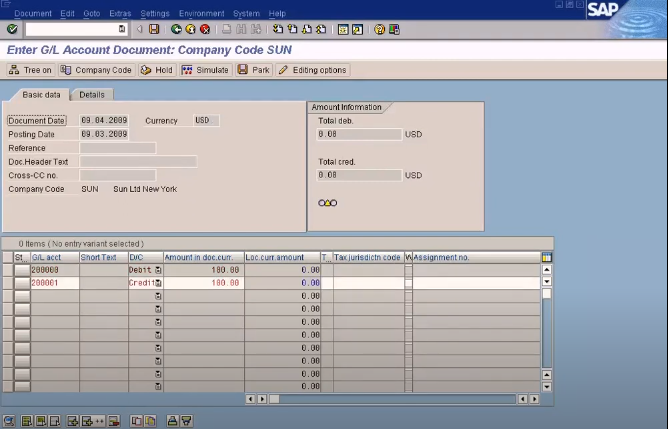This screenshot has width=668, height=429.
Task: Open the Edit menu
Action: click(x=67, y=14)
